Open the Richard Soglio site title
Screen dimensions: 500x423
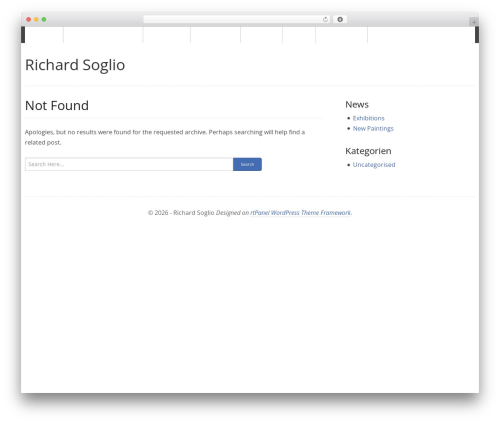(75, 65)
